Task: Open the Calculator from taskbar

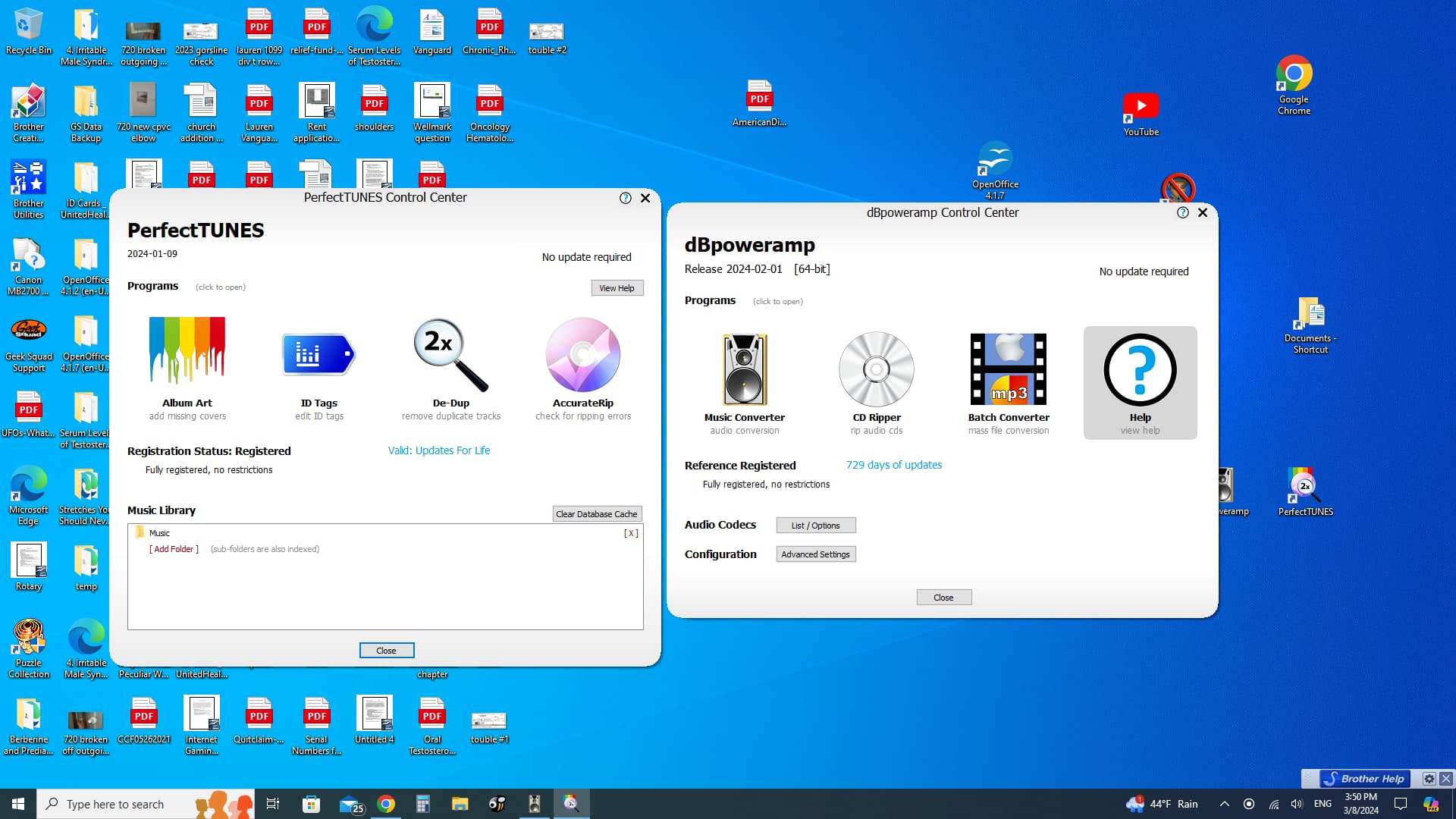Action: (423, 804)
